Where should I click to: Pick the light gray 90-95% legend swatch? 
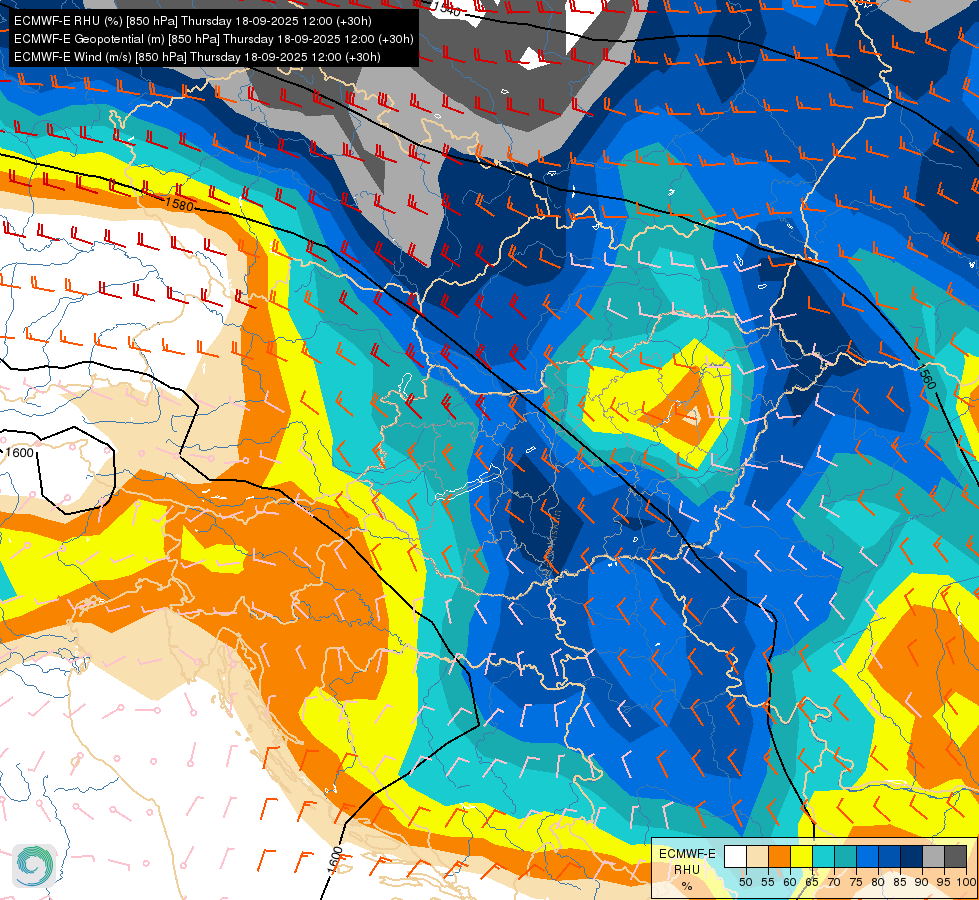coord(934,856)
